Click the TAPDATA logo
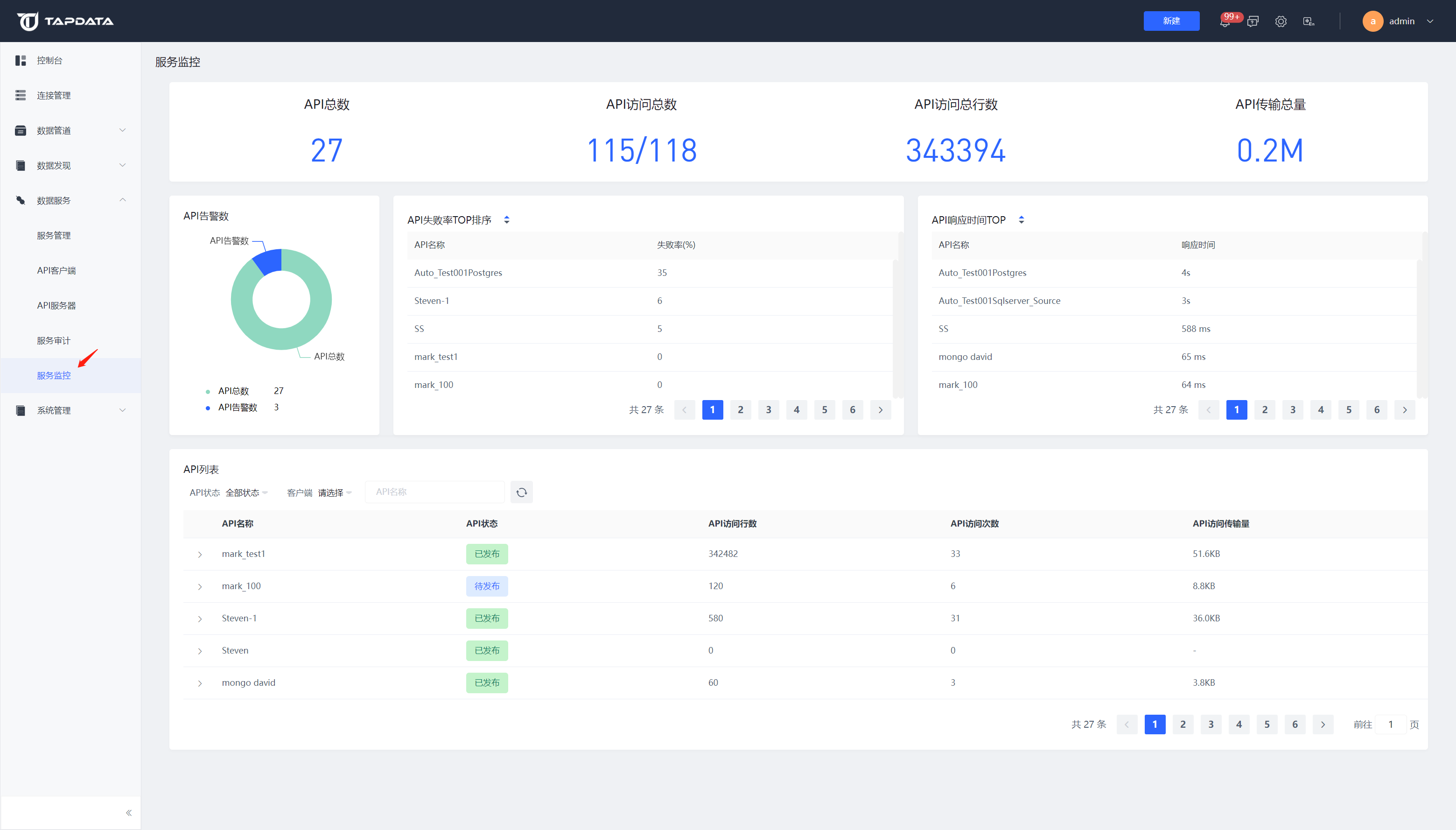Image resolution: width=1456 pixels, height=830 pixels. pos(65,21)
